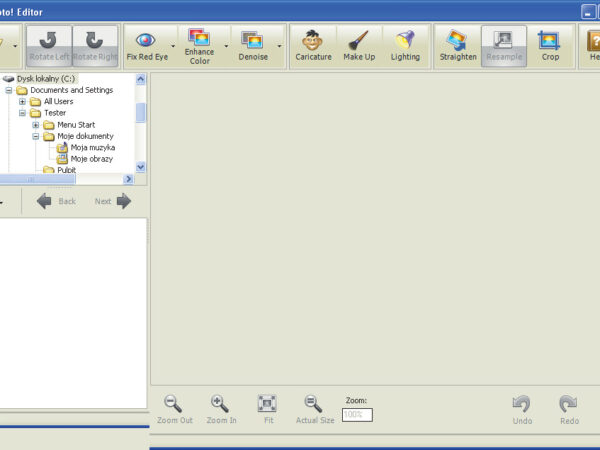Select the Denoise tool

[x=252, y=46]
